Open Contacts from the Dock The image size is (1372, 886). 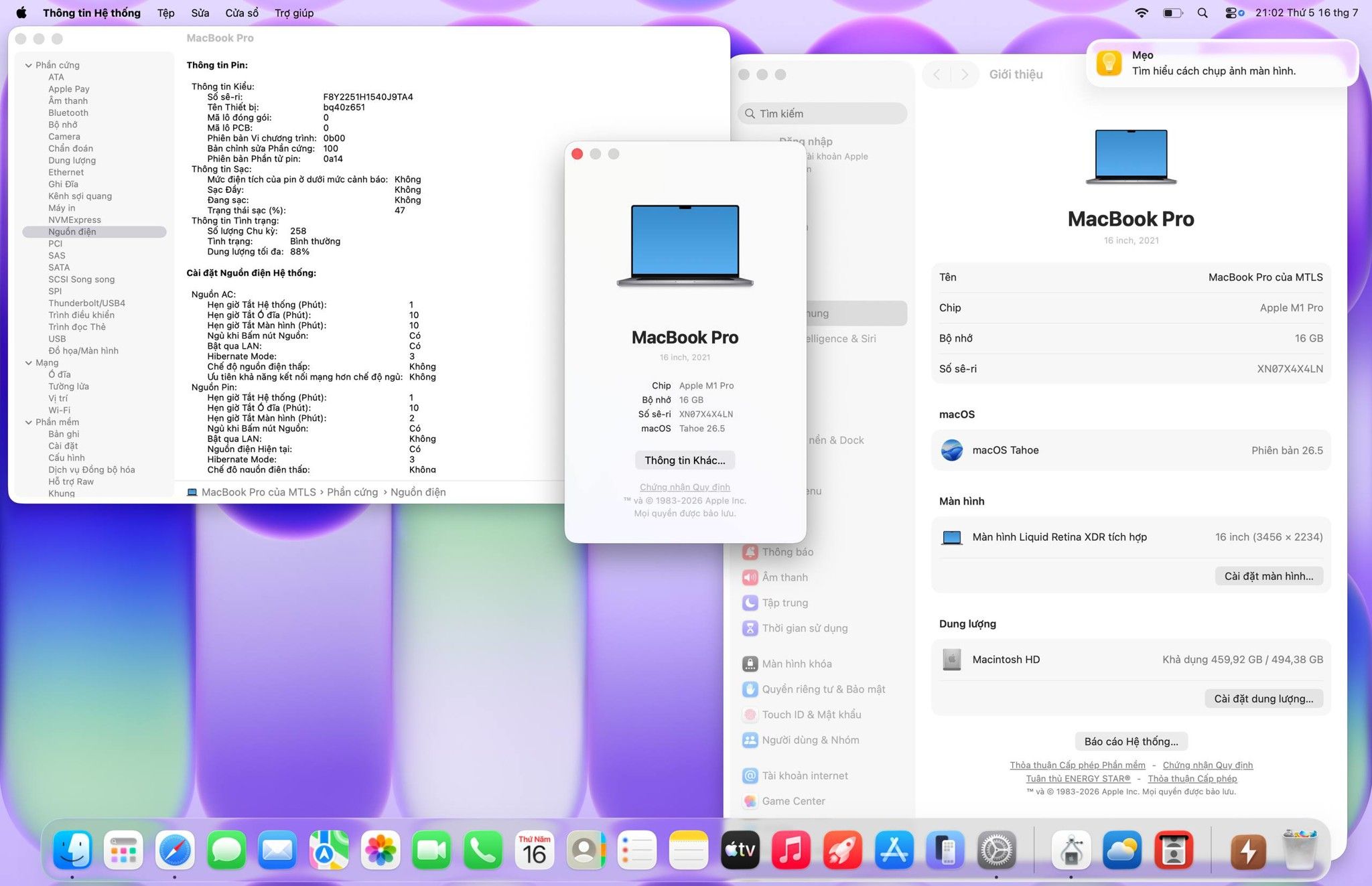586,851
